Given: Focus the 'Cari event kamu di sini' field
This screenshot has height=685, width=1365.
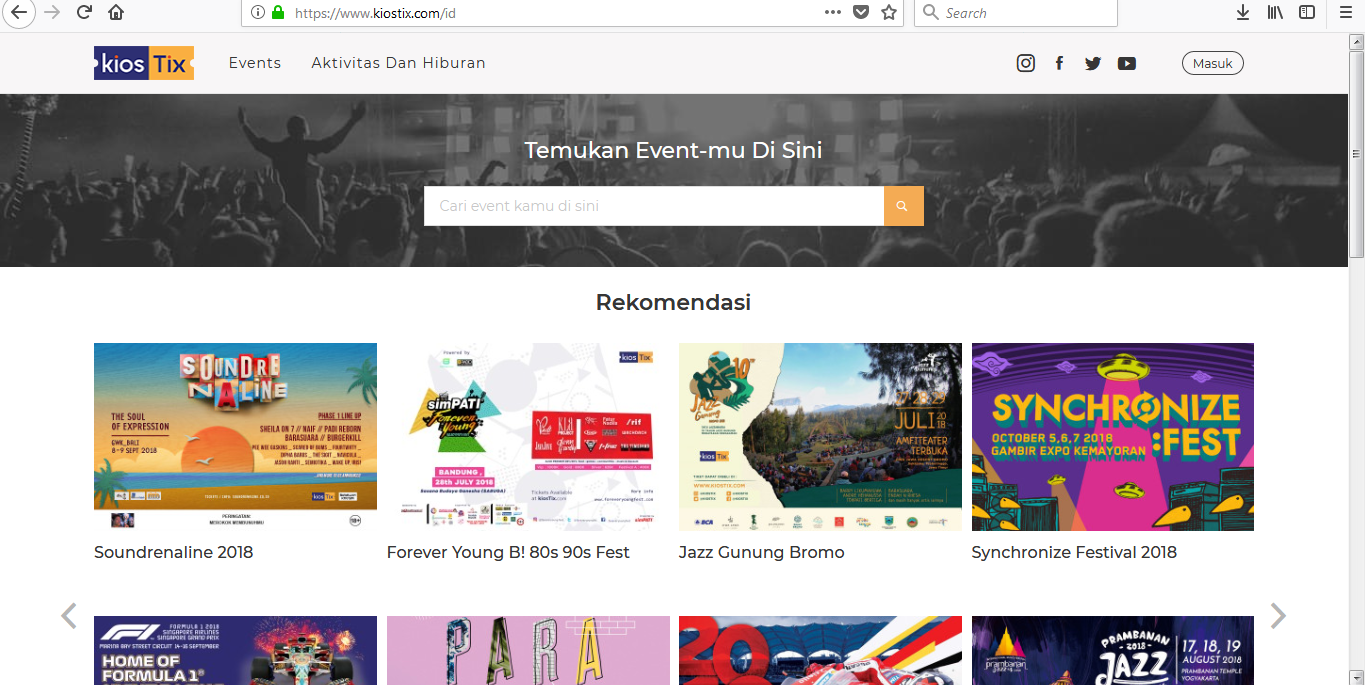Looking at the screenshot, I should click(x=653, y=206).
